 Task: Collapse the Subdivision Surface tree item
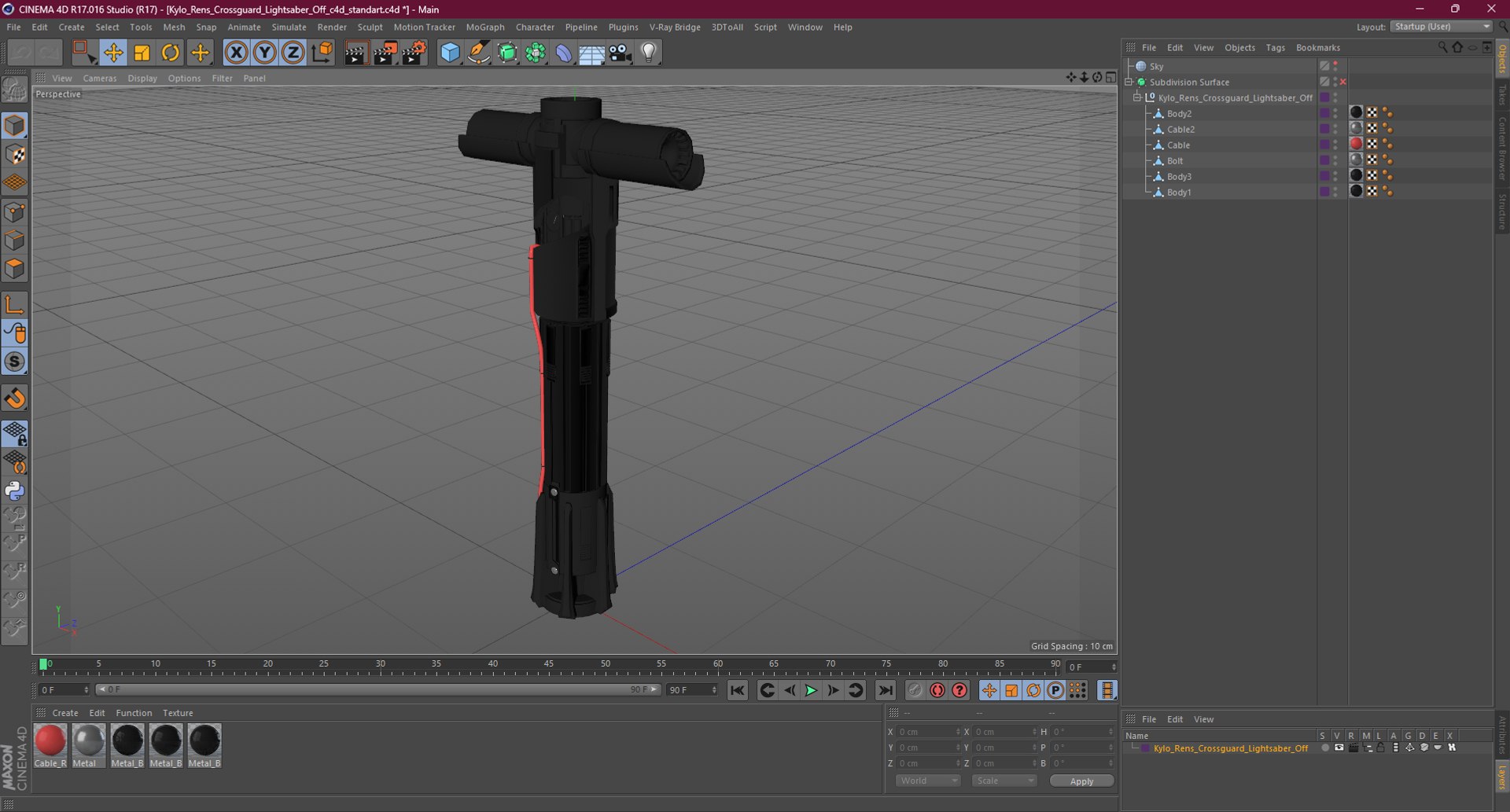(1129, 82)
